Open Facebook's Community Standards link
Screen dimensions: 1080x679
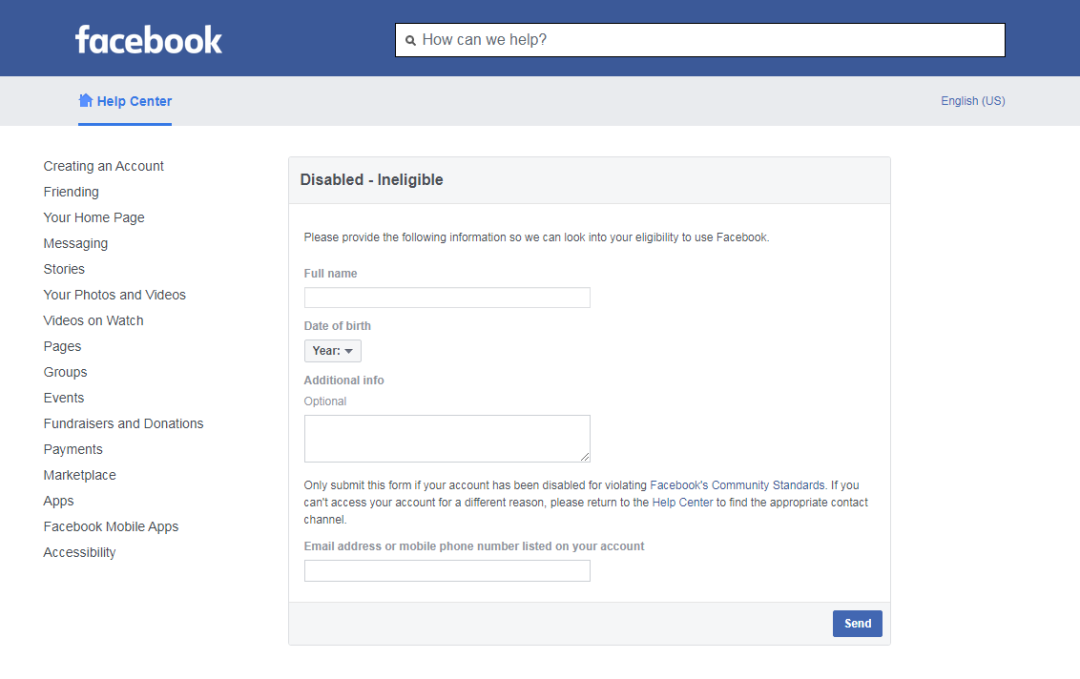point(737,485)
